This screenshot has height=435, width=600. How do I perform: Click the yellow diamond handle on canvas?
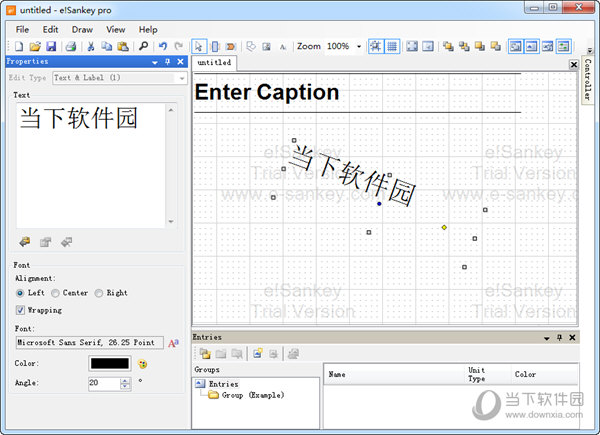coord(444,228)
